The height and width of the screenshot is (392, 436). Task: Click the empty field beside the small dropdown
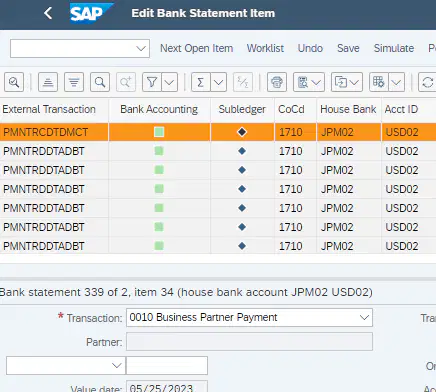167,365
